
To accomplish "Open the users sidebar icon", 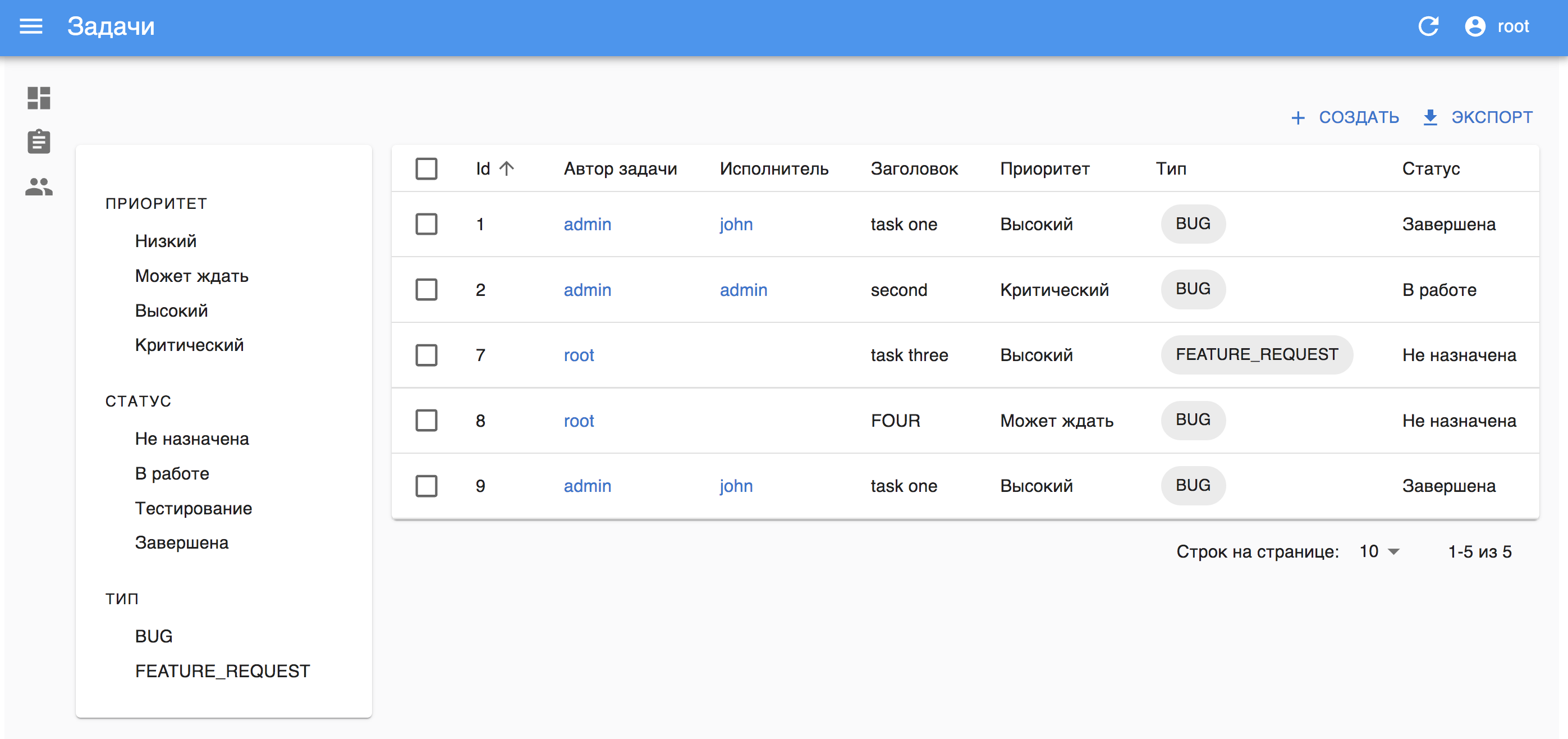I will [x=39, y=186].
